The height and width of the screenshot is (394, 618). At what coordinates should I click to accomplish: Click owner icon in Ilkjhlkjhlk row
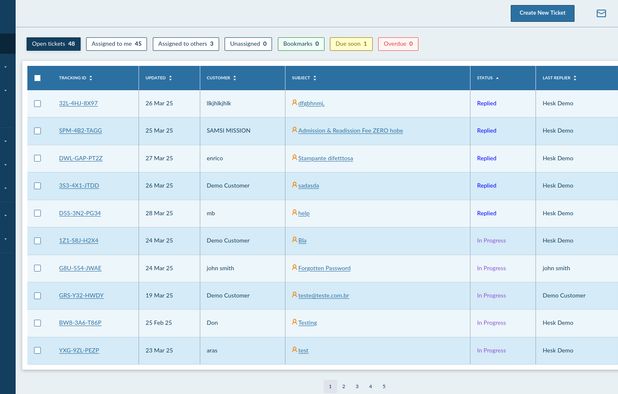pyautogui.click(x=294, y=103)
